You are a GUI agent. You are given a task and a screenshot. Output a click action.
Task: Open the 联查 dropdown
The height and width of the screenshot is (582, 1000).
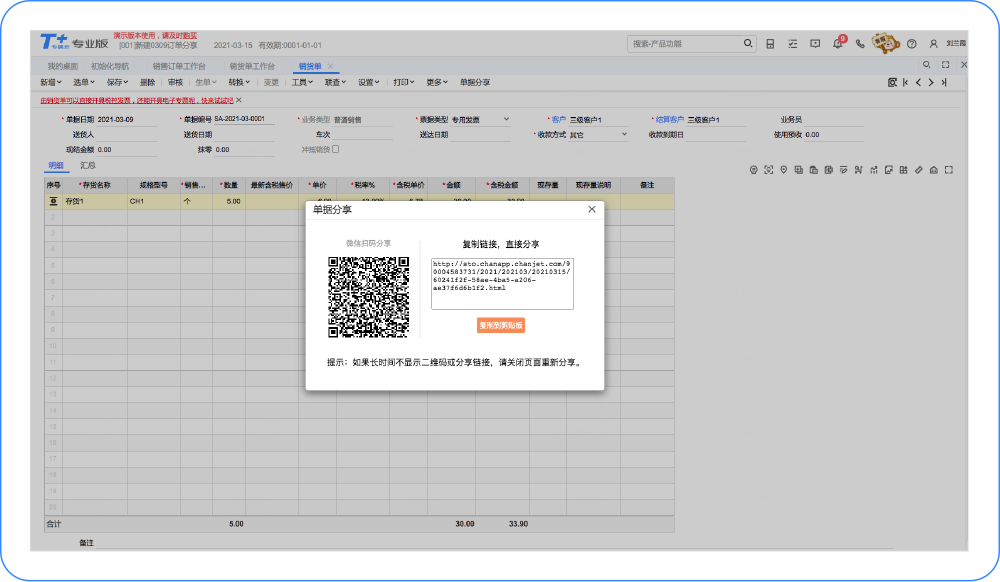(x=335, y=83)
